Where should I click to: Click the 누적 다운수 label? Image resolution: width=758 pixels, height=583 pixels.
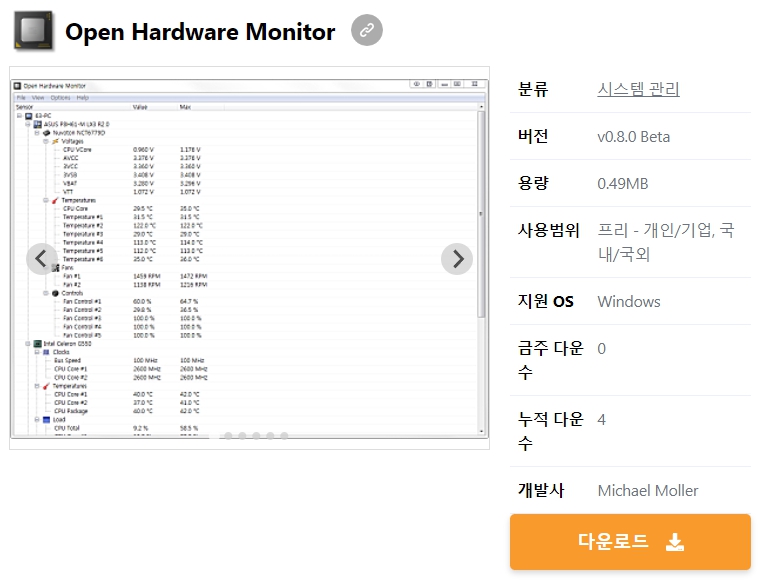pos(551,431)
